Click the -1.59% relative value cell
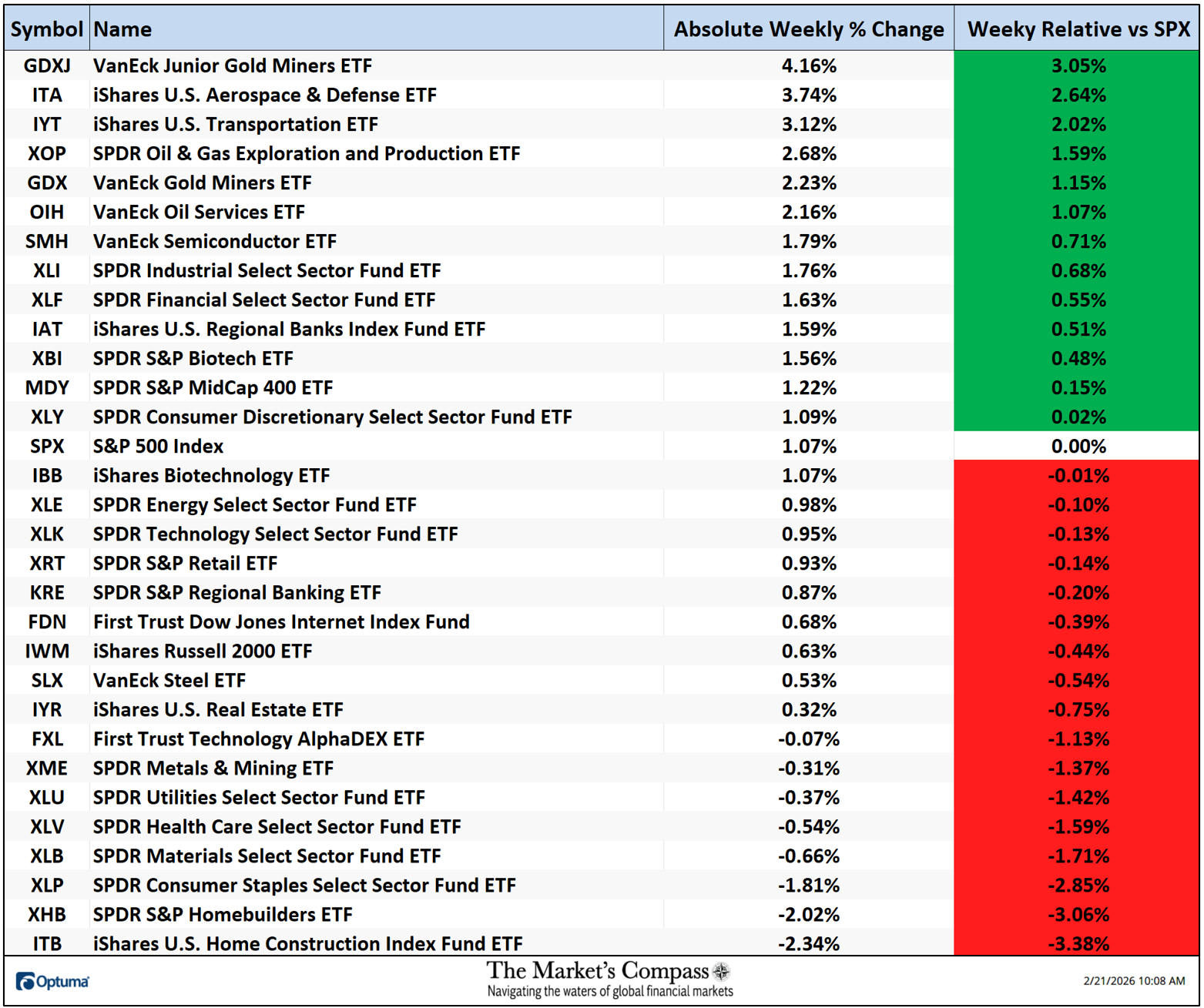This screenshot has width=1204, height=1008. (1078, 826)
